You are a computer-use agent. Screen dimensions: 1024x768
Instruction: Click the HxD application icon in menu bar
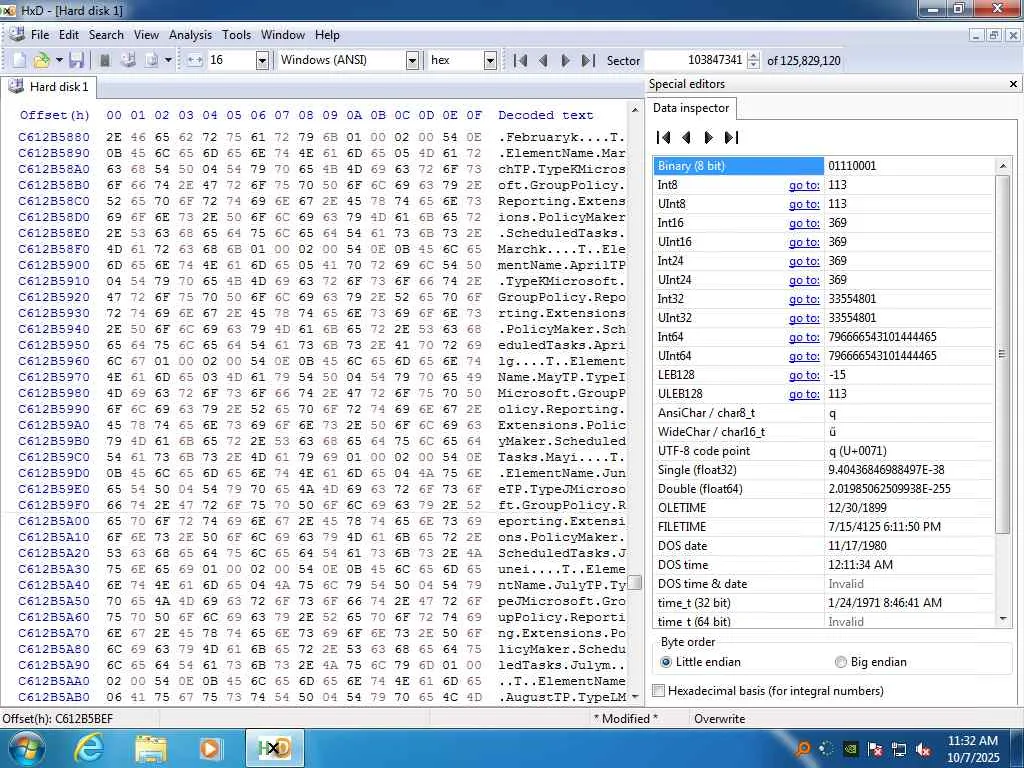[17, 35]
